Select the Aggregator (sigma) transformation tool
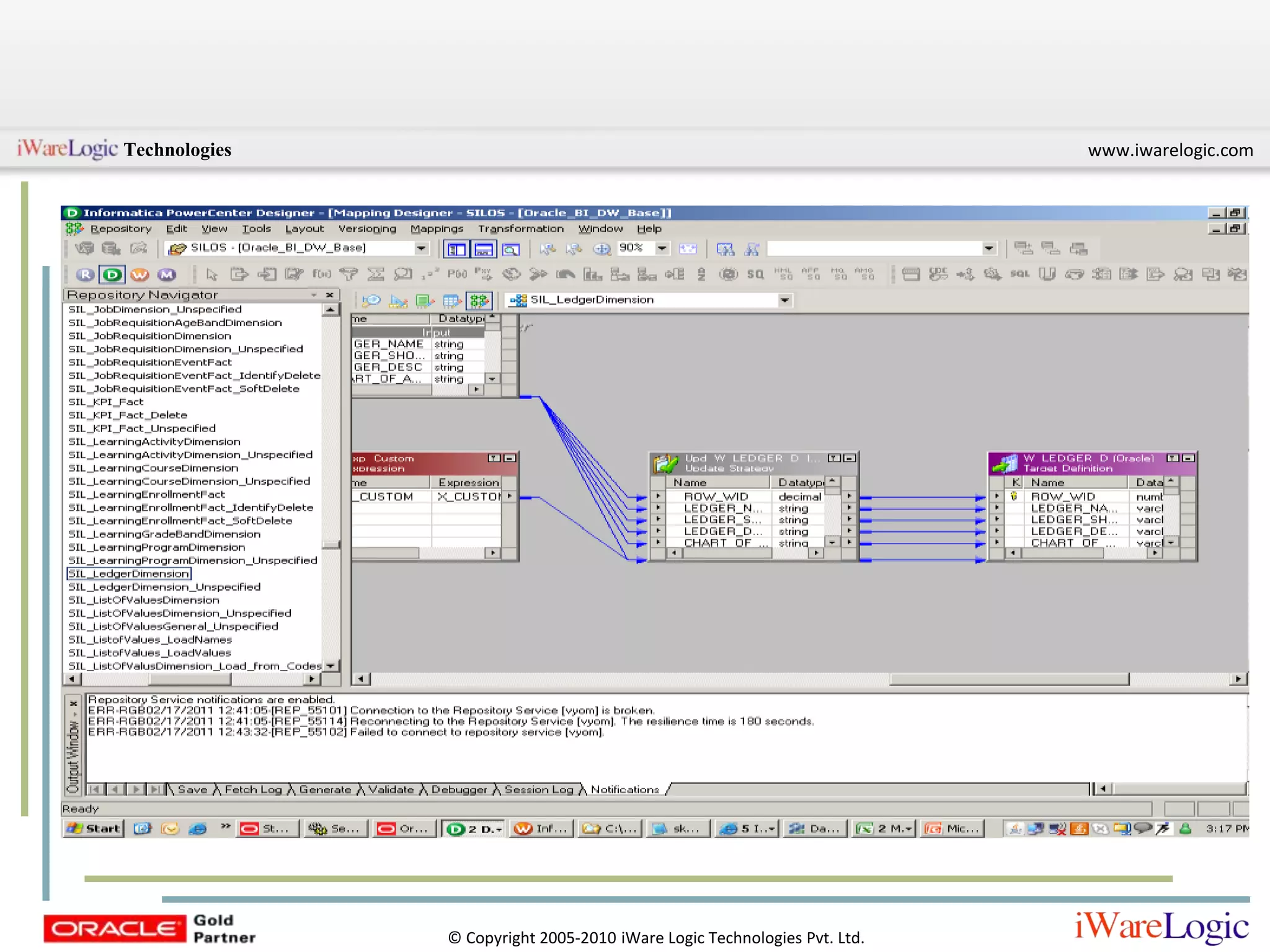Screen dimensions: 1270x952 coord(375,274)
